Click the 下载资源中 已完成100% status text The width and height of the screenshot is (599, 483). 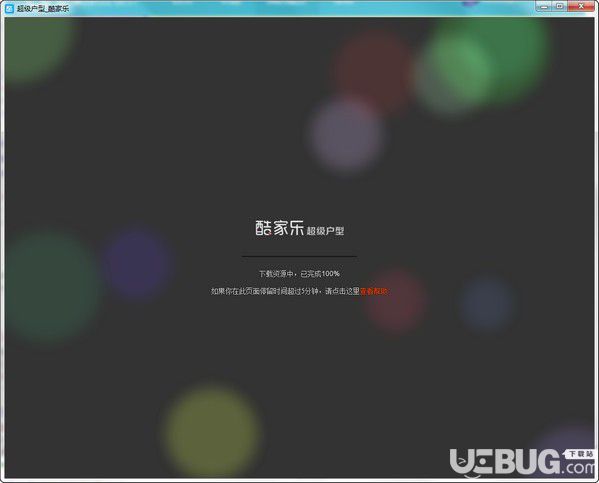point(299,274)
